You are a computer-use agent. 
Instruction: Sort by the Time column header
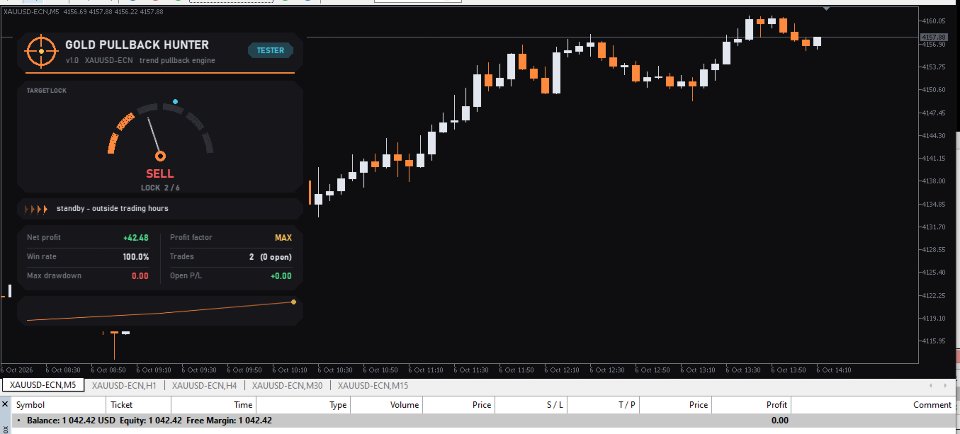214,405
